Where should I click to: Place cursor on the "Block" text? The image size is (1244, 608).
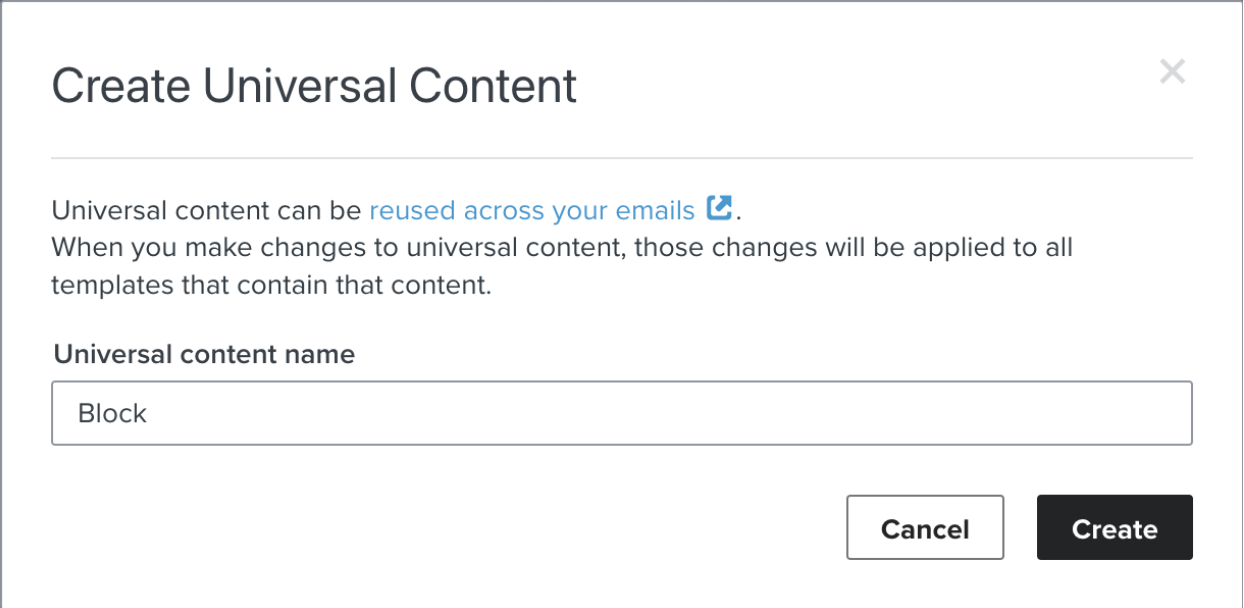(x=113, y=414)
